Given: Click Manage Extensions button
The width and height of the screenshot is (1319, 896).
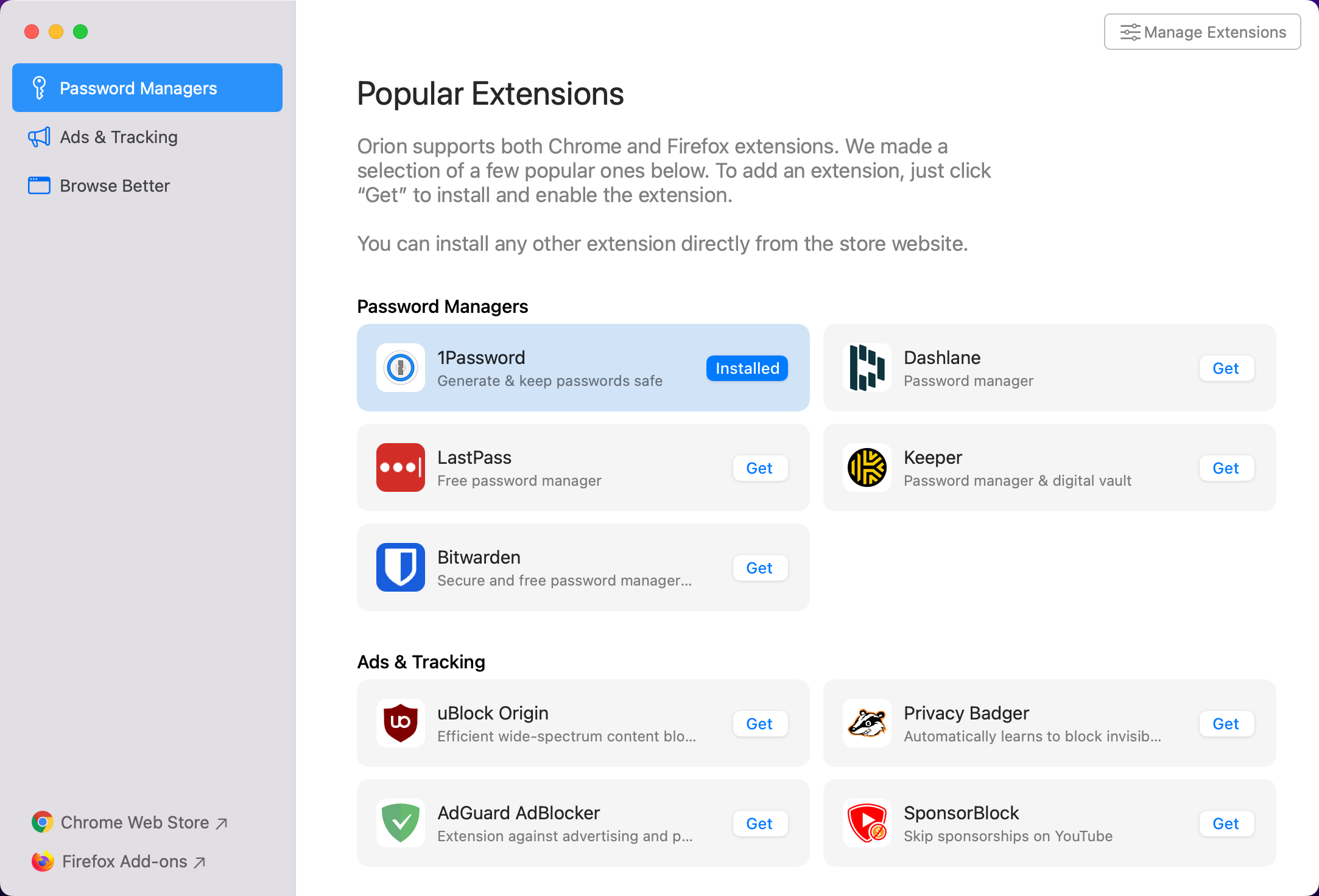Looking at the screenshot, I should (1202, 32).
